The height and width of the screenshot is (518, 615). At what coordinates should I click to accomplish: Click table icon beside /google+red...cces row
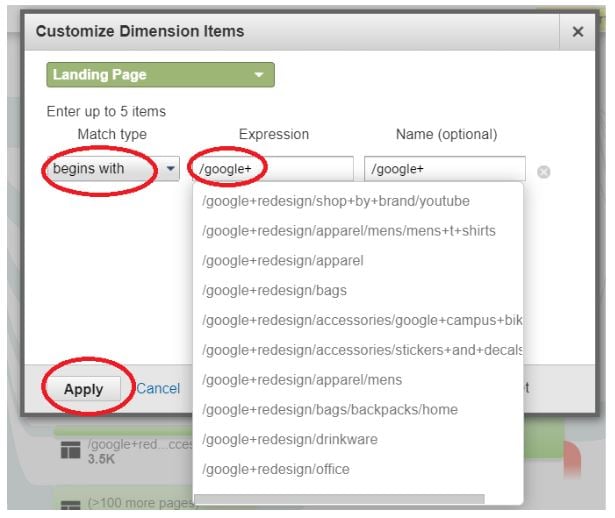(71, 450)
